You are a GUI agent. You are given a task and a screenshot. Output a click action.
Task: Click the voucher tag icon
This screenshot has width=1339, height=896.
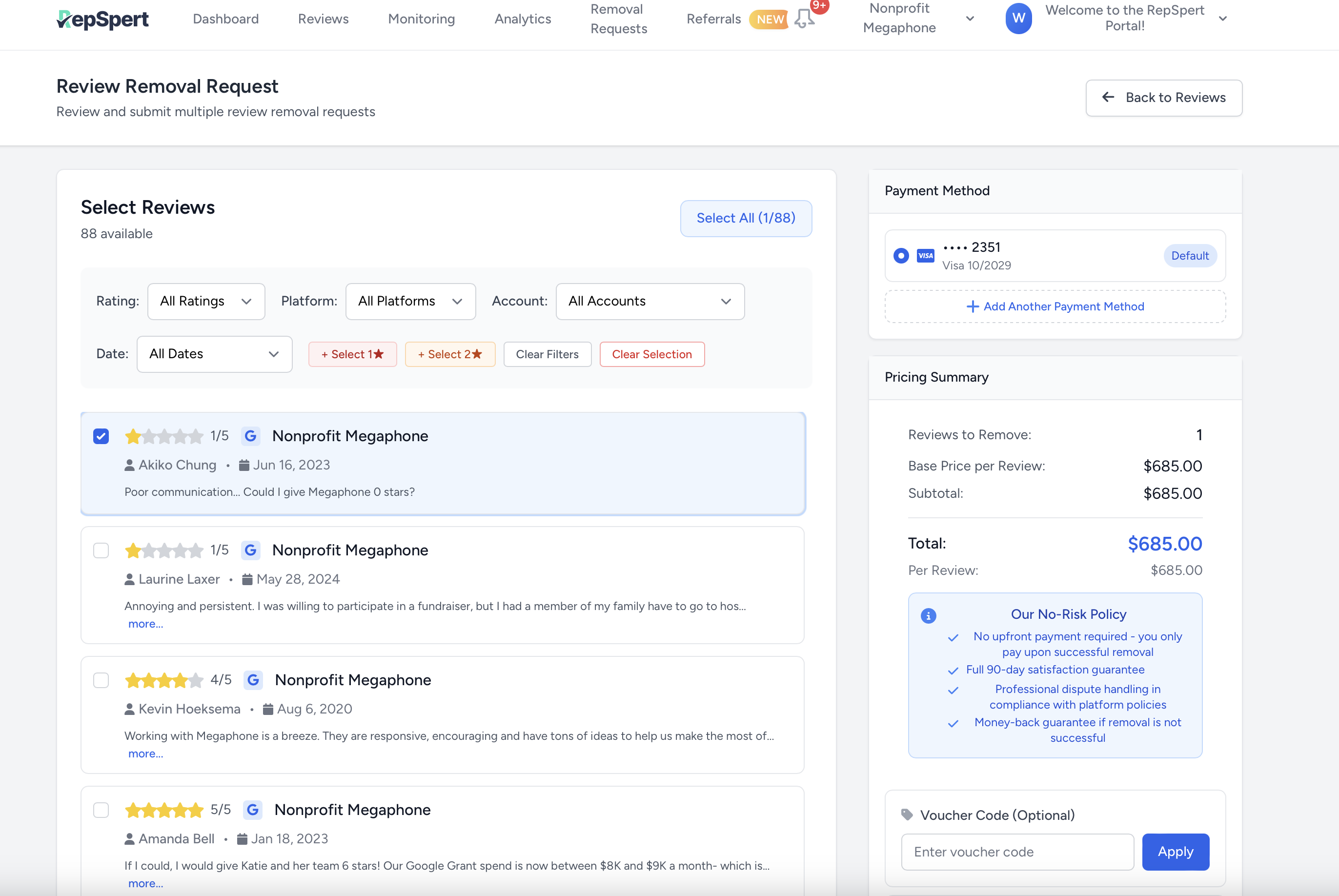(x=907, y=815)
